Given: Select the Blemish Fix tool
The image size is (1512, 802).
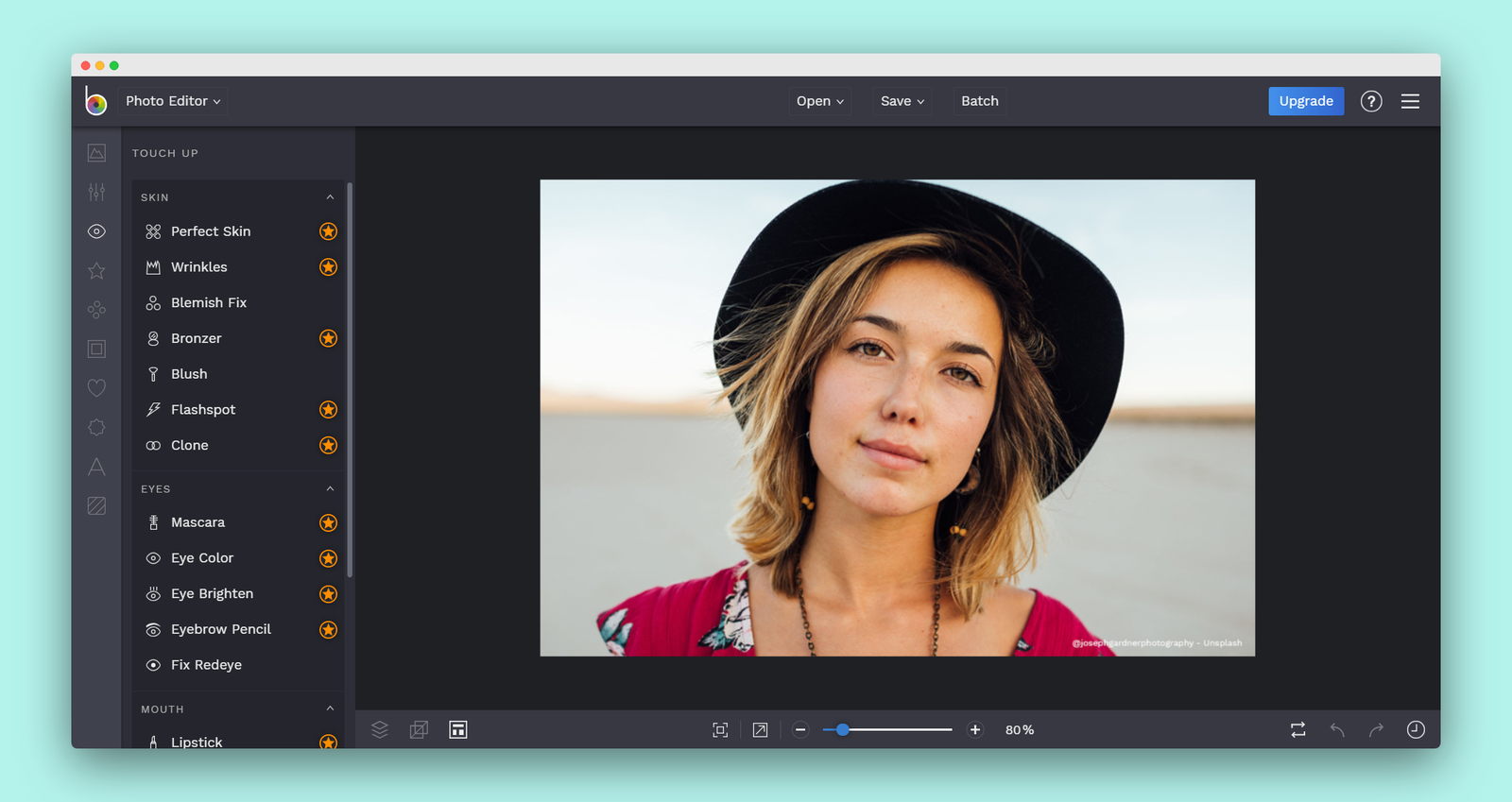Looking at the screenshot, I should (x=209, y=303).
